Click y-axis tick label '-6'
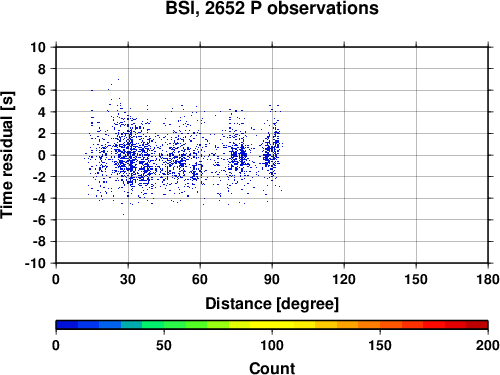The image size is (500, 375). point(39,220)
